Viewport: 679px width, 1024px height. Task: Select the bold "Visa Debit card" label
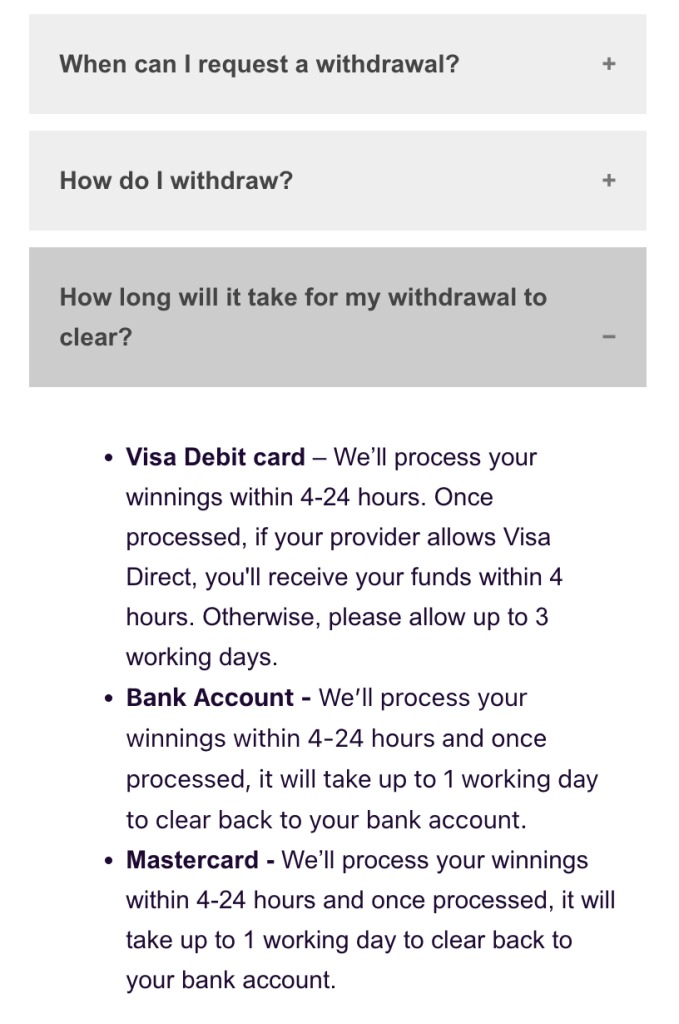point(215,457)
